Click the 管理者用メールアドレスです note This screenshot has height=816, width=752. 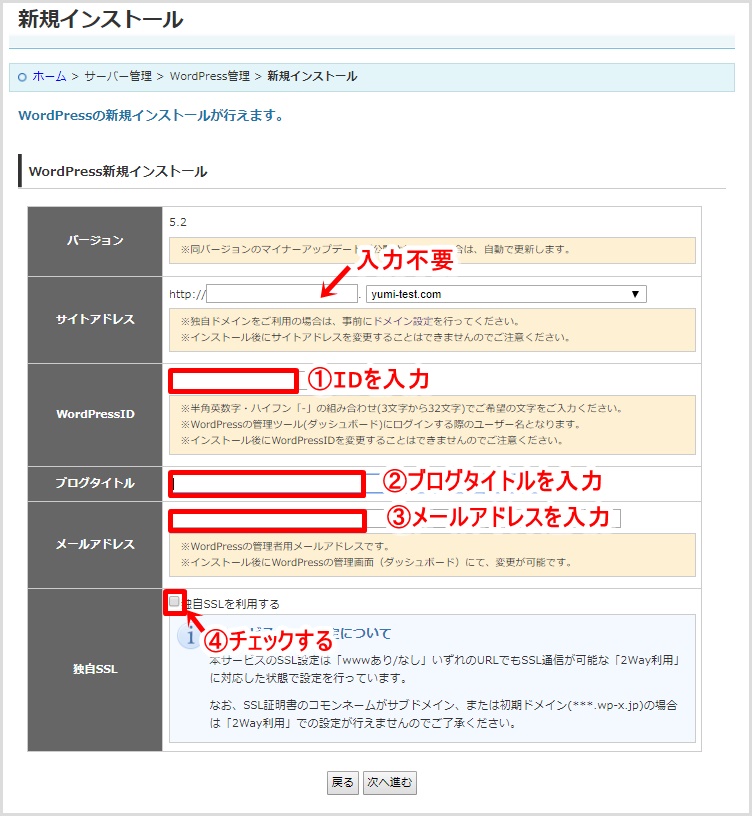(x=285, y=546)
